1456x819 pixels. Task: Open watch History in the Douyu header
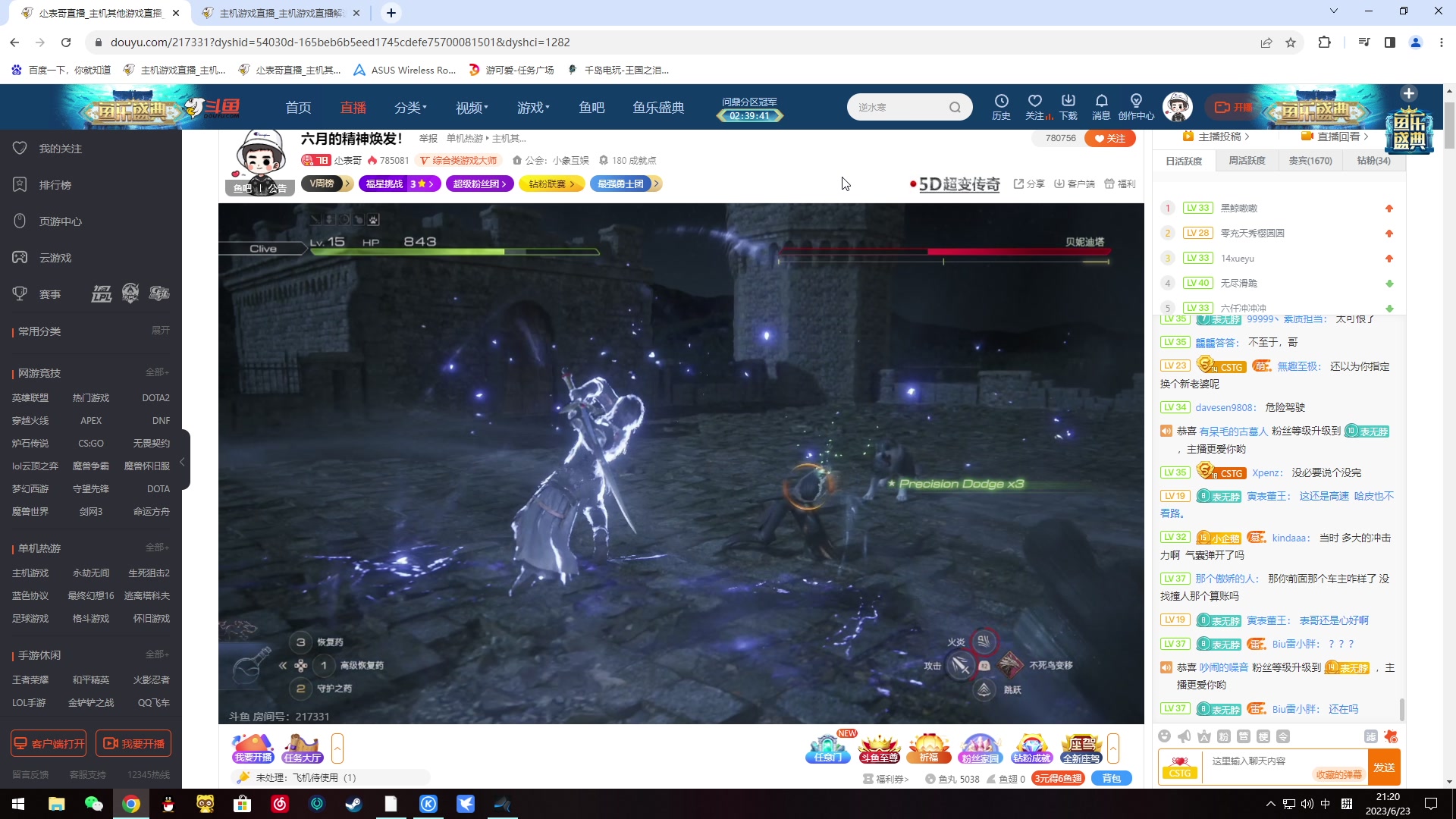pyautogui.click(x=1001, y=107)
